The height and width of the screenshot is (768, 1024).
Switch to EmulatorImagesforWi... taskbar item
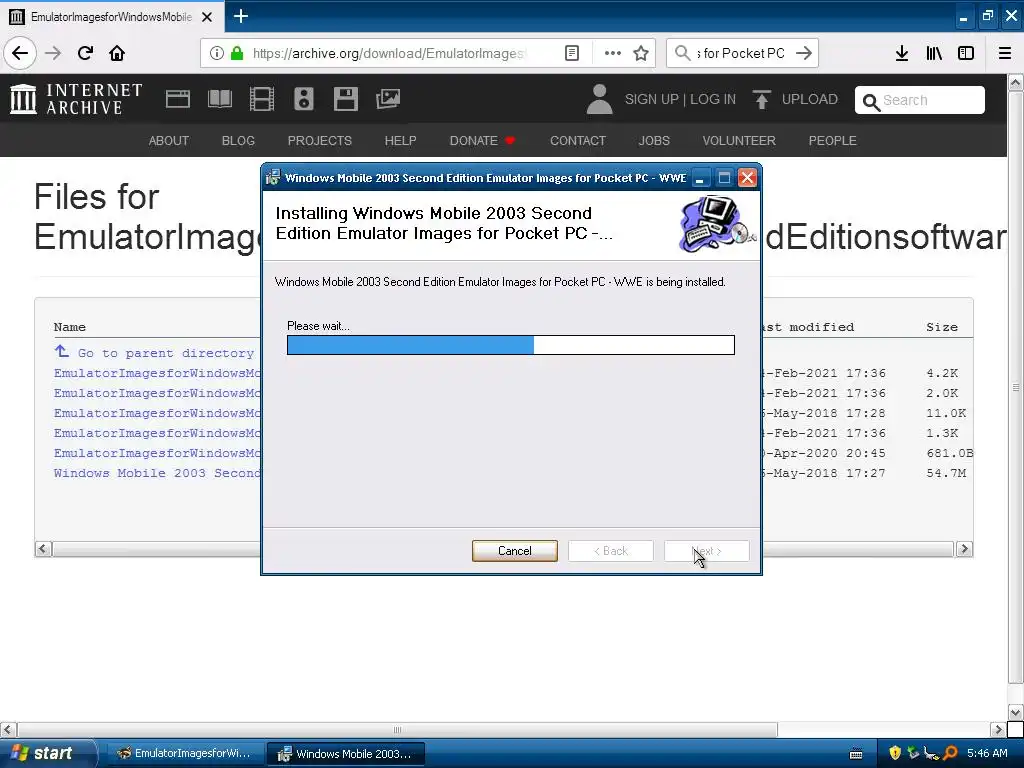(184, 753)
